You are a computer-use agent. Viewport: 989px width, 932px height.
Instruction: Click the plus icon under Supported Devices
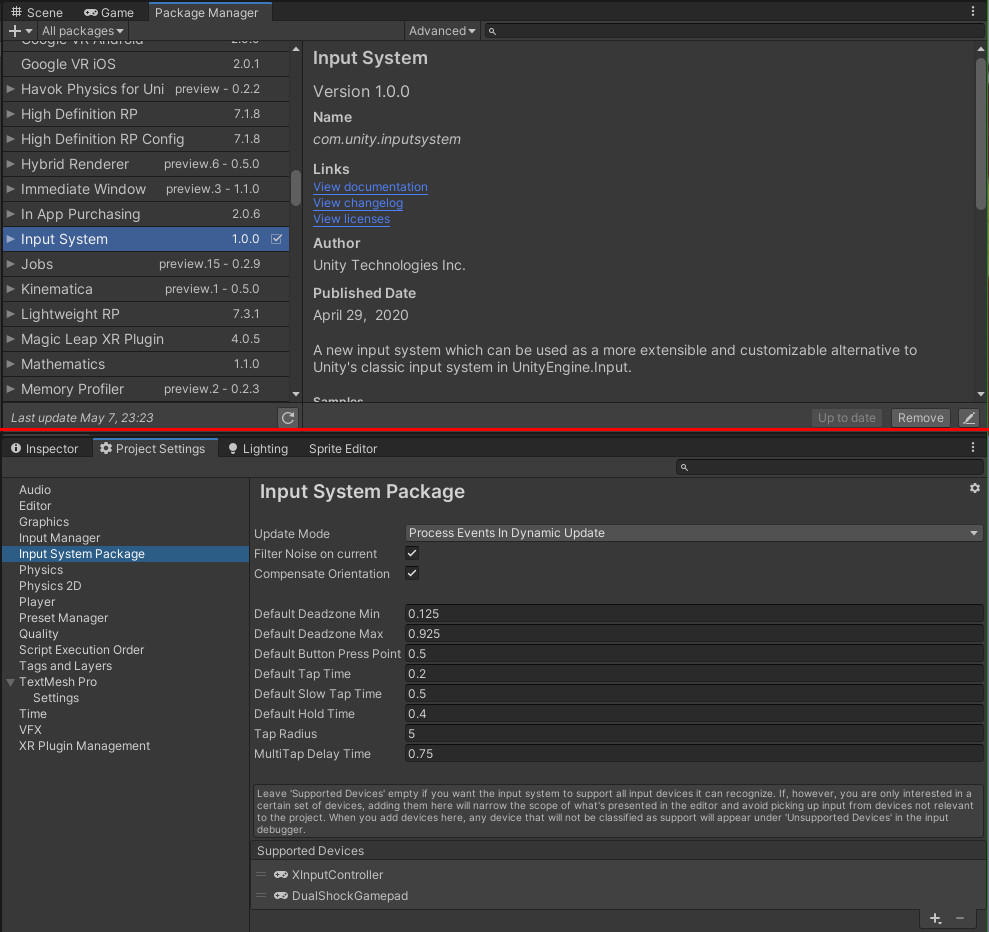pos(935,918)
